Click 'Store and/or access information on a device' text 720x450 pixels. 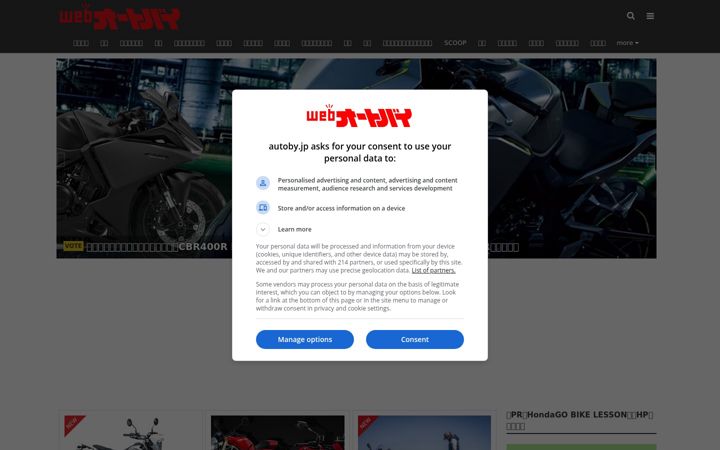coord(341,208)
